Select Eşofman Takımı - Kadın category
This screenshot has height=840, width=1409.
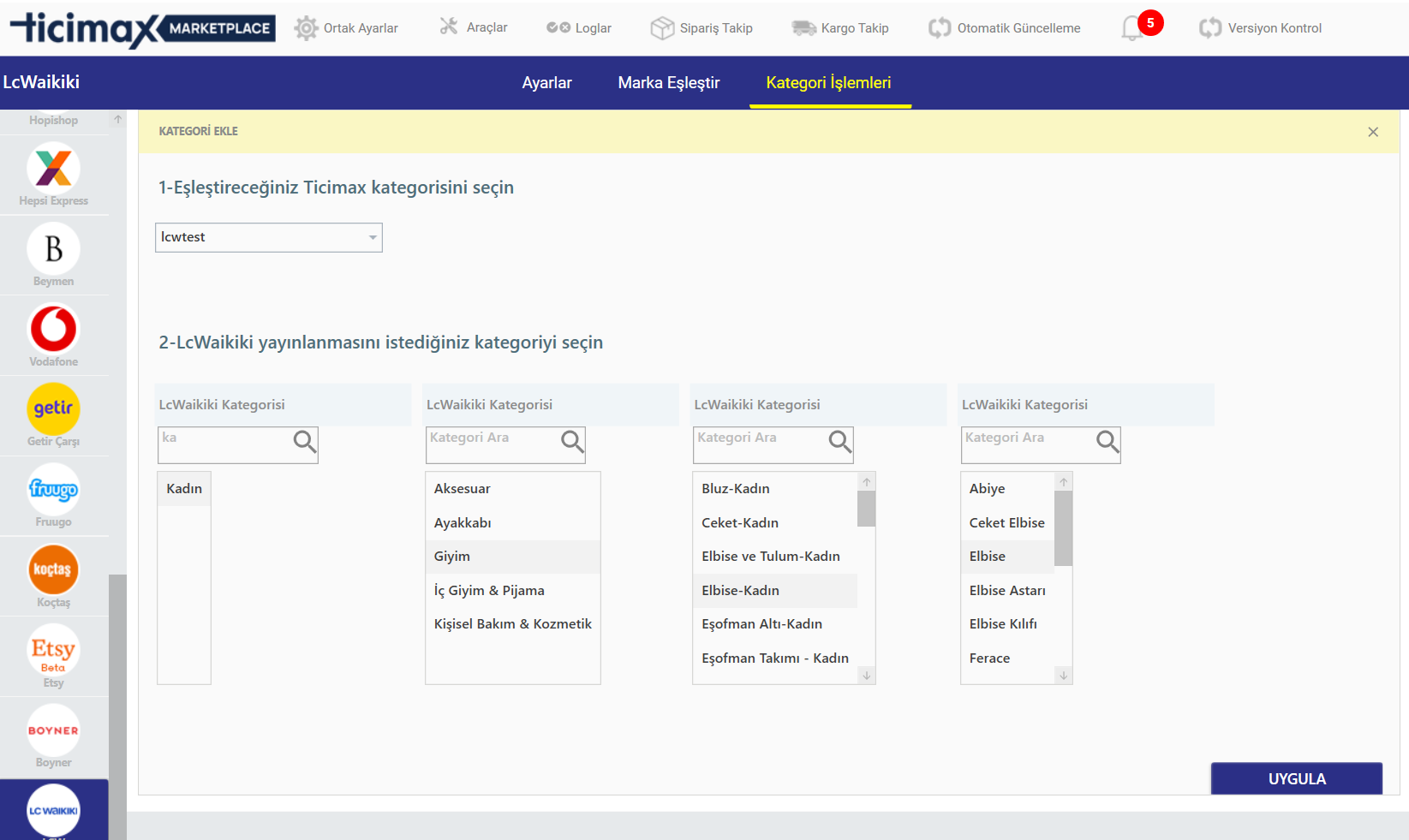pyautogui.click(x=775, y=658)
